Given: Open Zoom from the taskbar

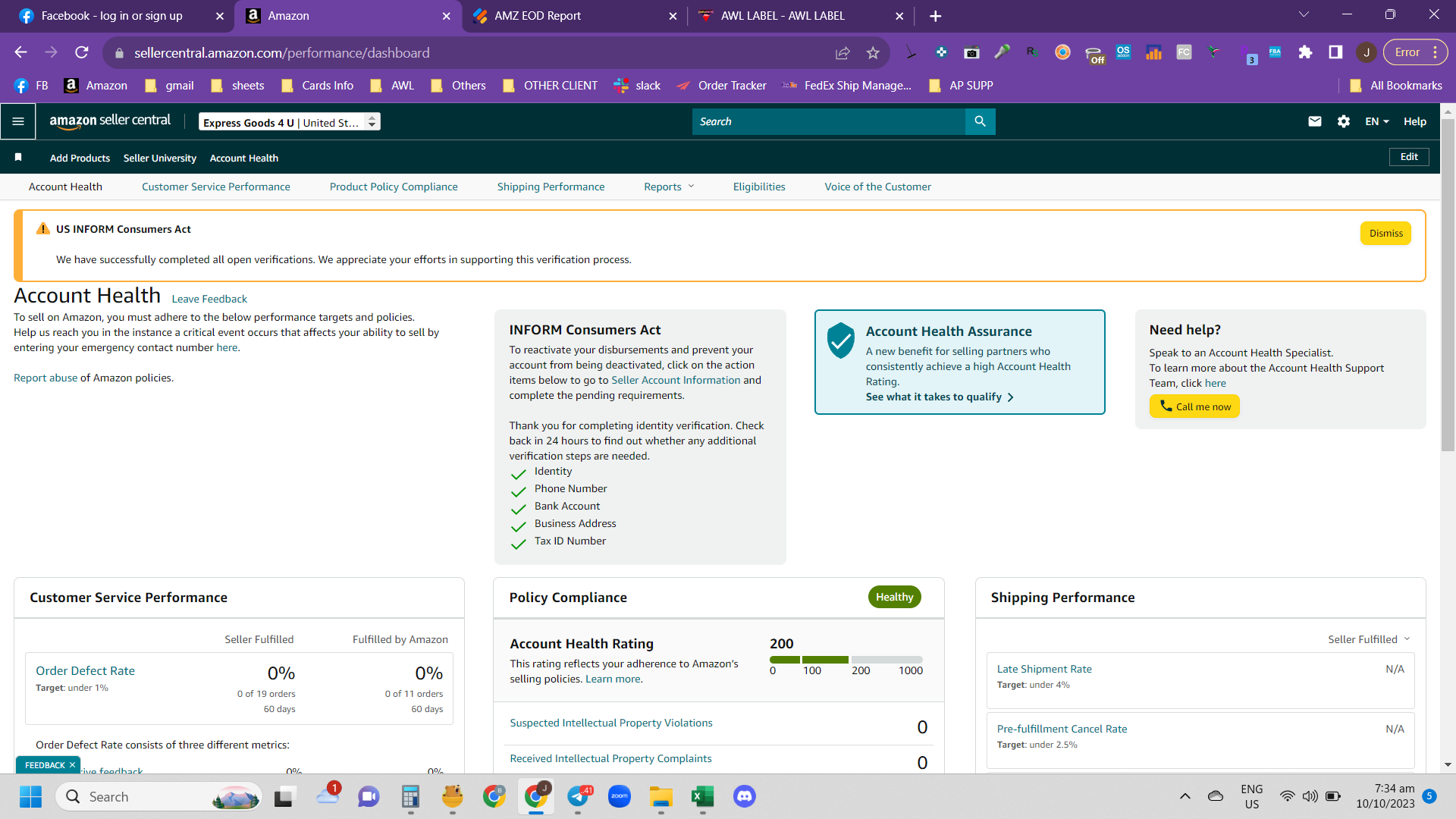Looking at the screenshot, I should [x=620, y=796].
